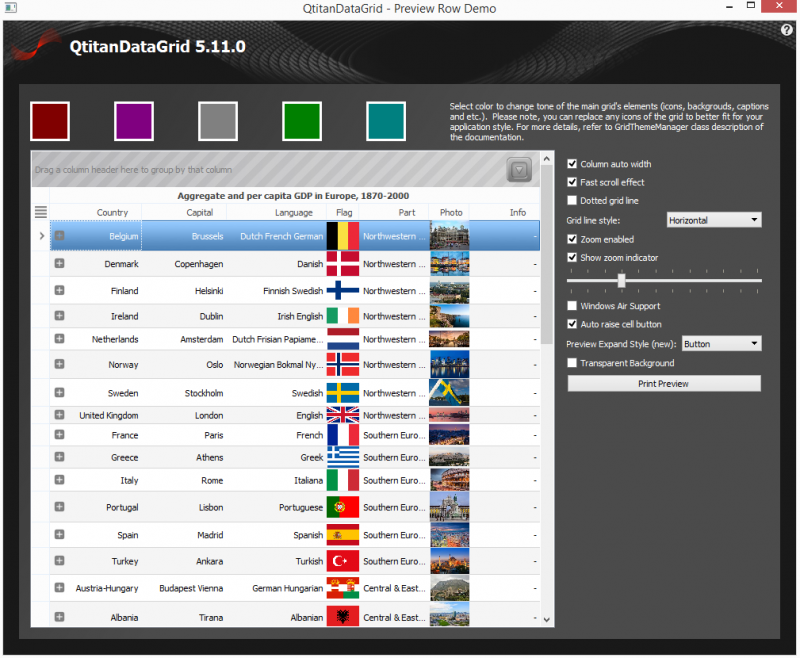Click the application icon in the title bar

tap(11, 7)
